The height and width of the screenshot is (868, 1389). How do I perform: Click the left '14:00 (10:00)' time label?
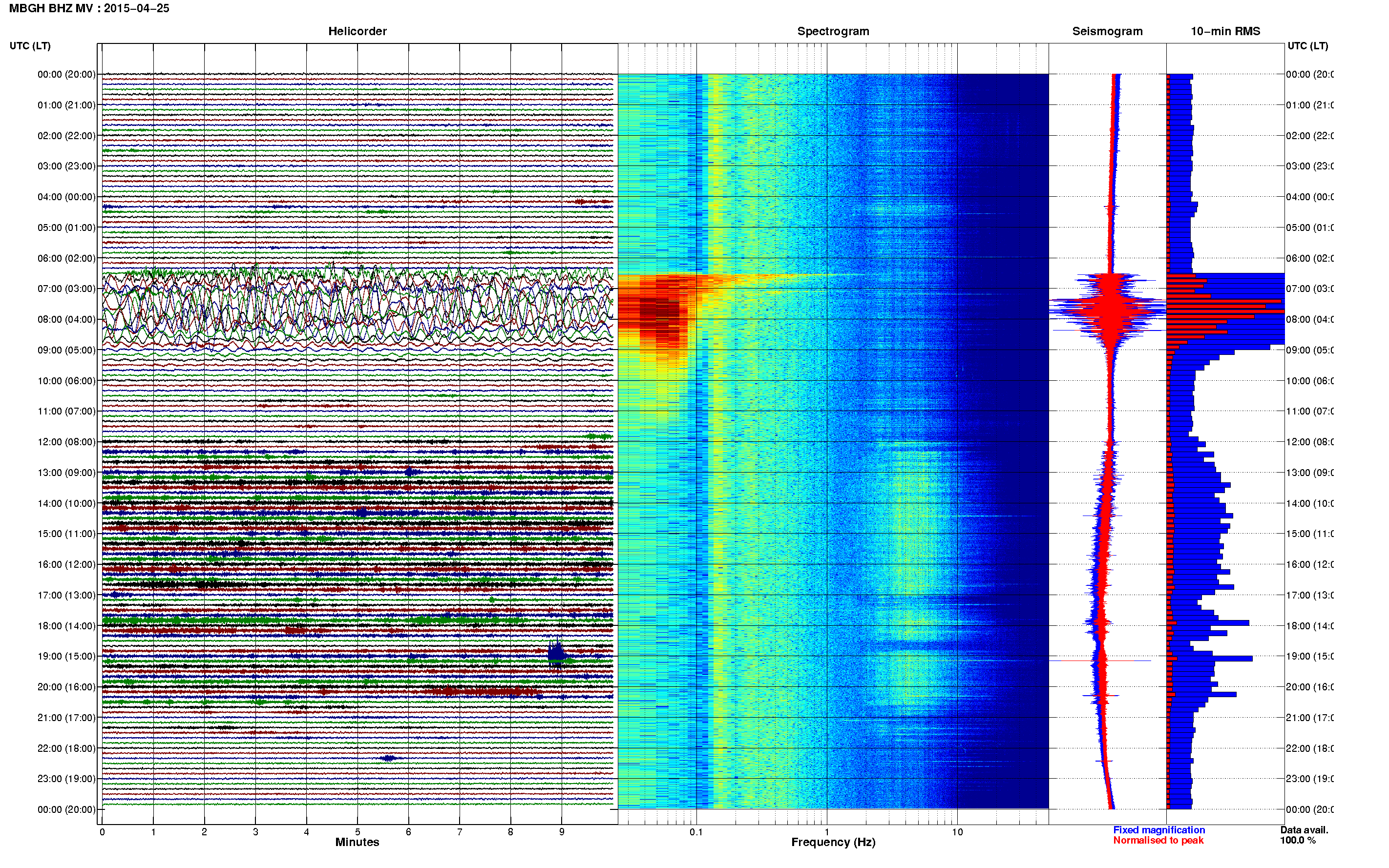66,503
